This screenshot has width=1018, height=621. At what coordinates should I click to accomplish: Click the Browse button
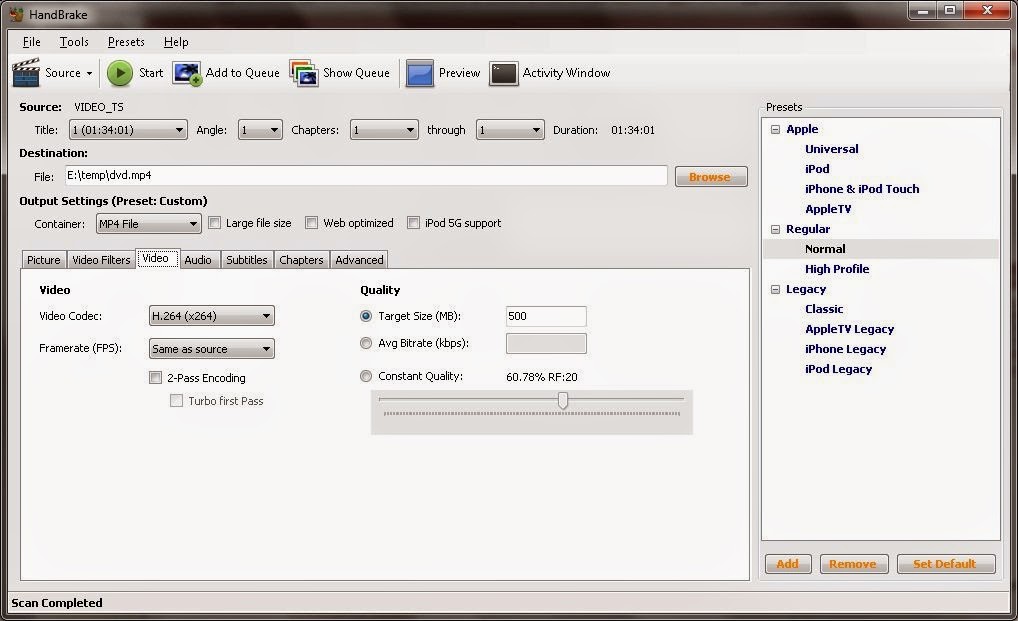[x=711, y=177]
